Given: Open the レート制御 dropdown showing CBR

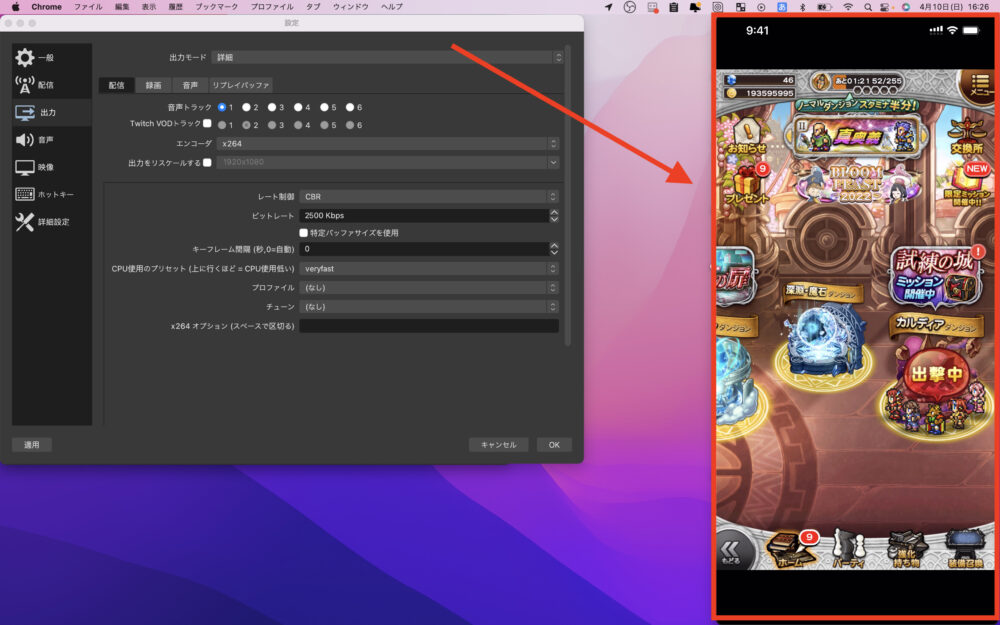Looking at the screenshot, I should (429, 196).
